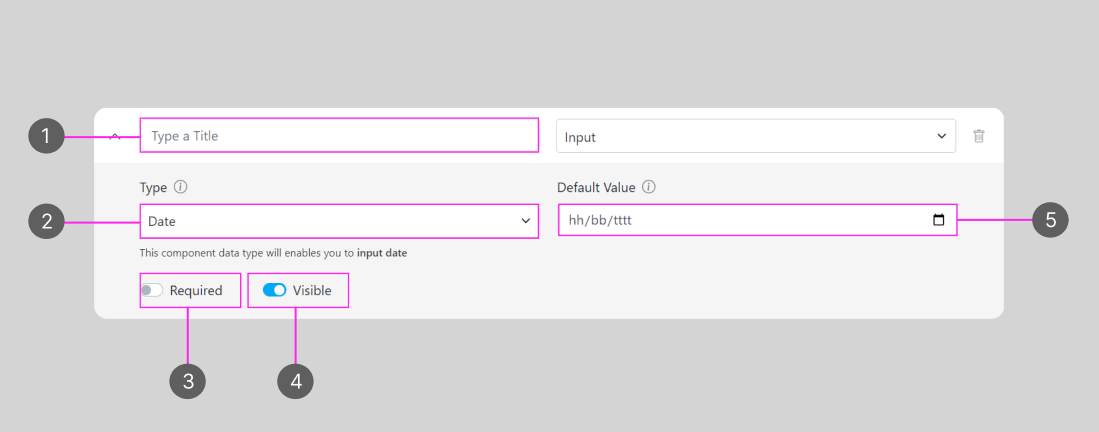Enable the Required toggle switch

(x=152, y=291)
